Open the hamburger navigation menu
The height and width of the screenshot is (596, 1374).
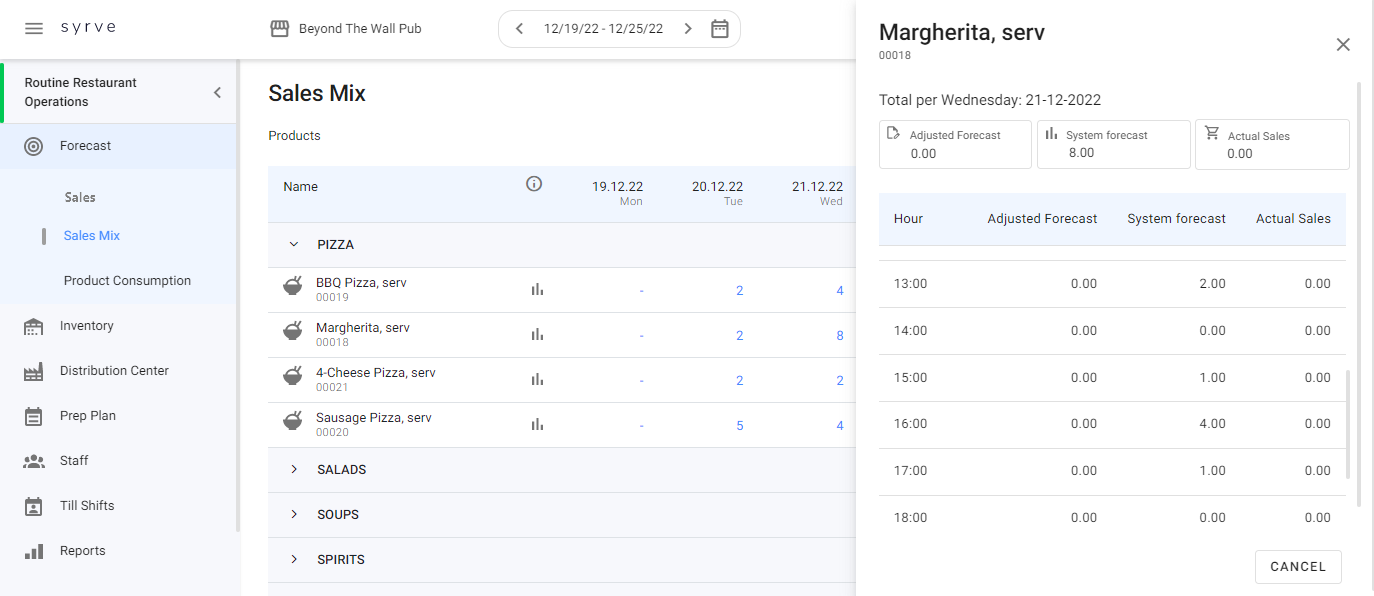pyautogui.click(x=34, y=29)
